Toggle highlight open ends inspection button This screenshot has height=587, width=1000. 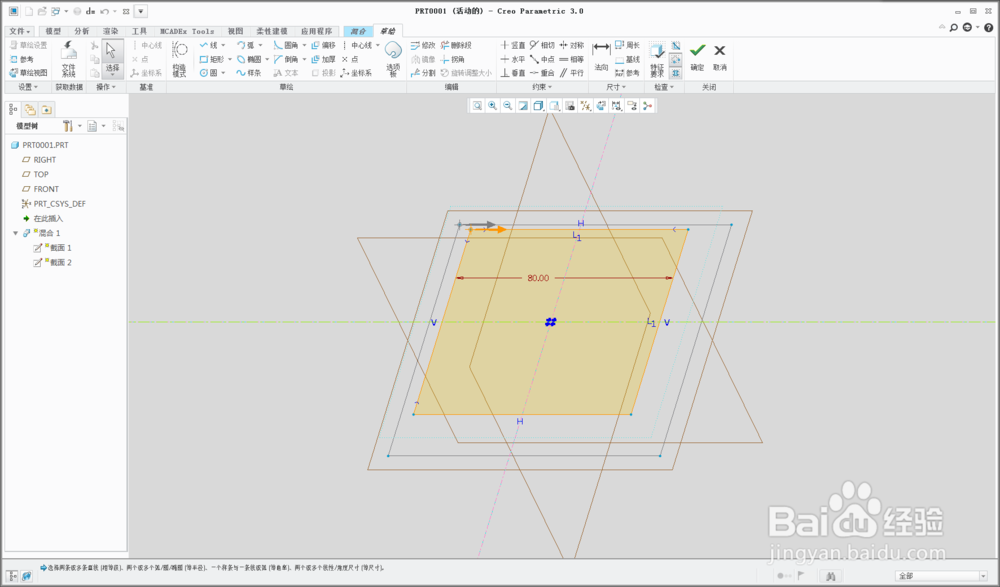[676, 59]
